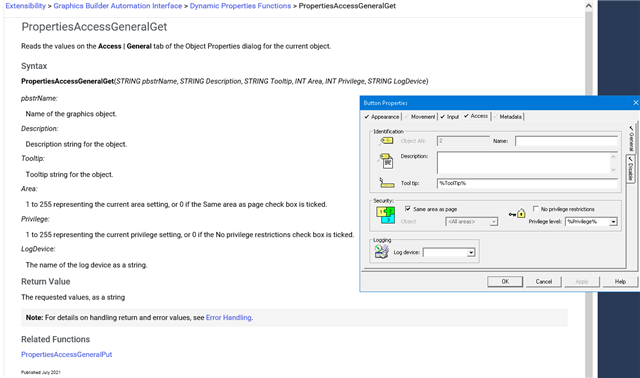Image resolution: width=640 pixels, height=378 pixels.
Task: Open the Extensibility breadcrumb link
Action: tap(26, 6)
